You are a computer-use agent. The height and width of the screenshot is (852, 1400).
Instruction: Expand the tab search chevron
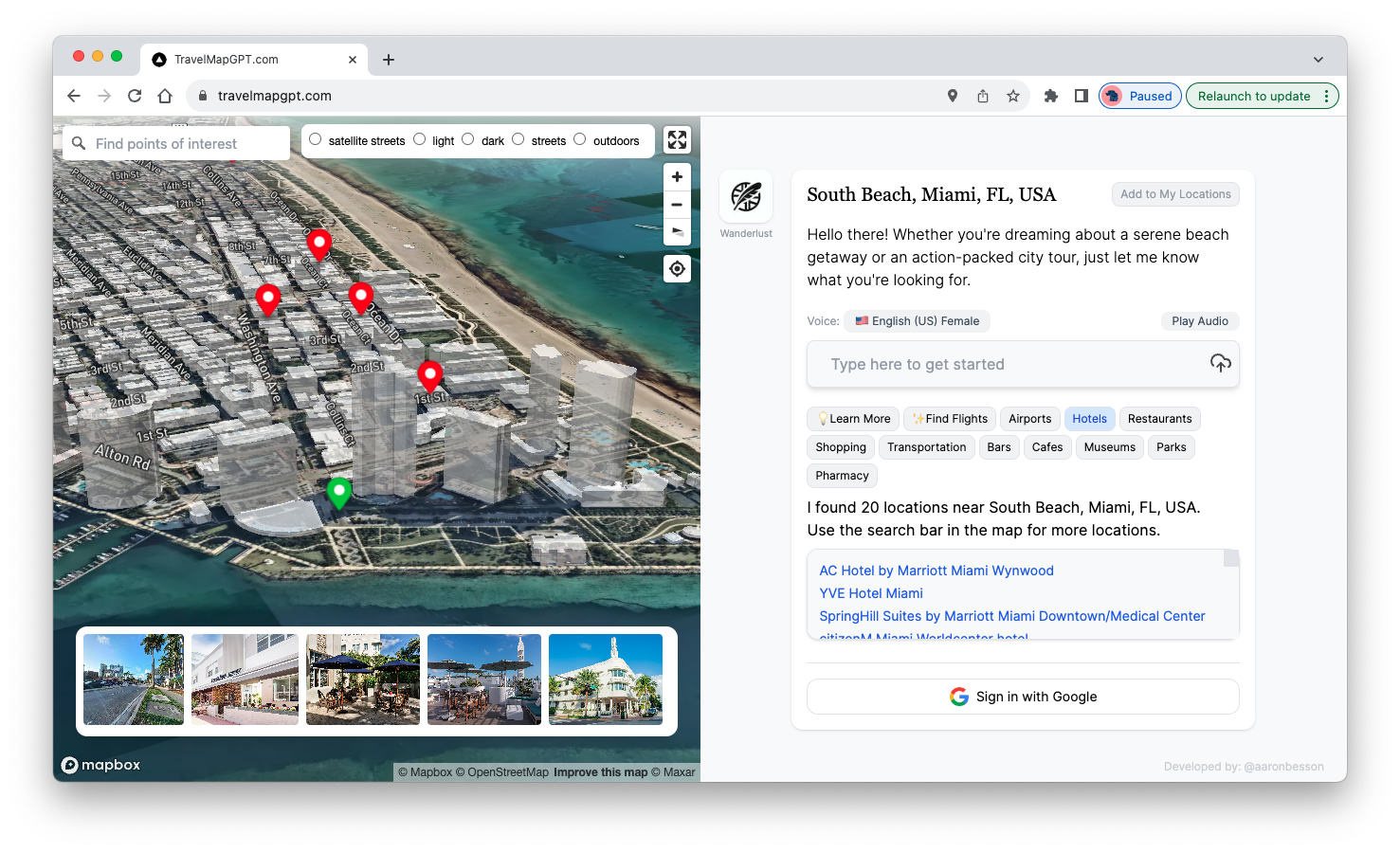click(x=1318, y=60)
